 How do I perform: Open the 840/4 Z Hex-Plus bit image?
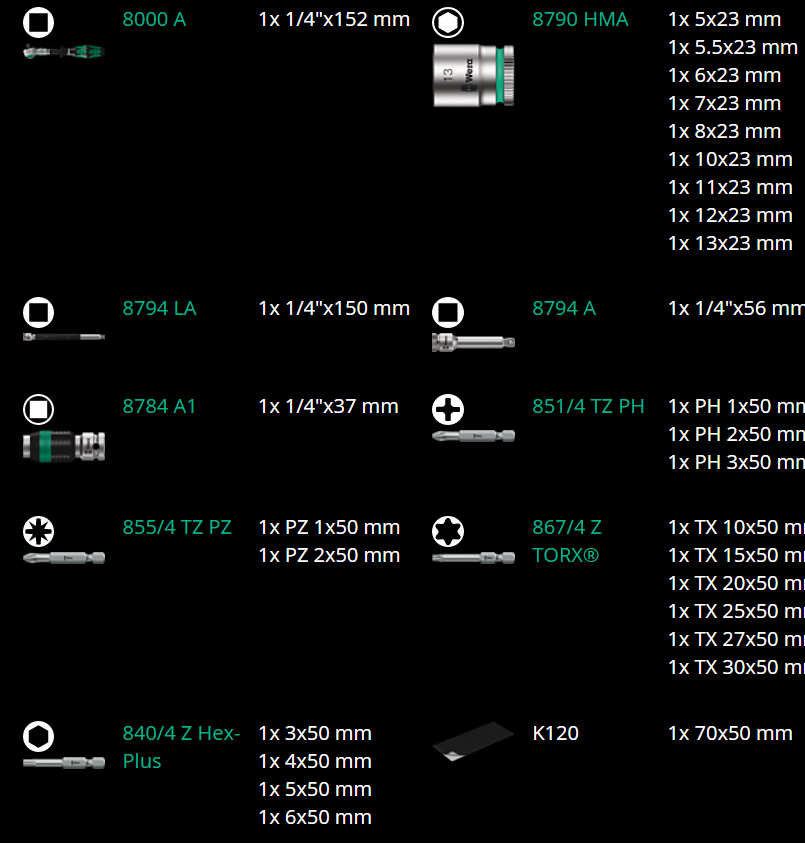(x=63, y=763)
